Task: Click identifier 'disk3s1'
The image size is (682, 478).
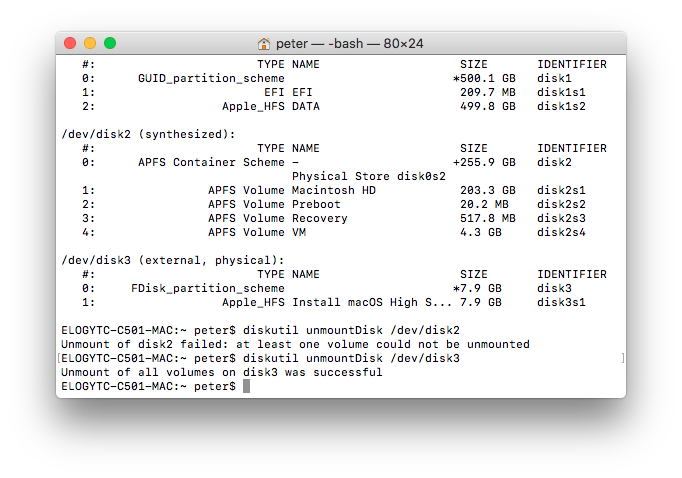Action: (x=561, y=302)
